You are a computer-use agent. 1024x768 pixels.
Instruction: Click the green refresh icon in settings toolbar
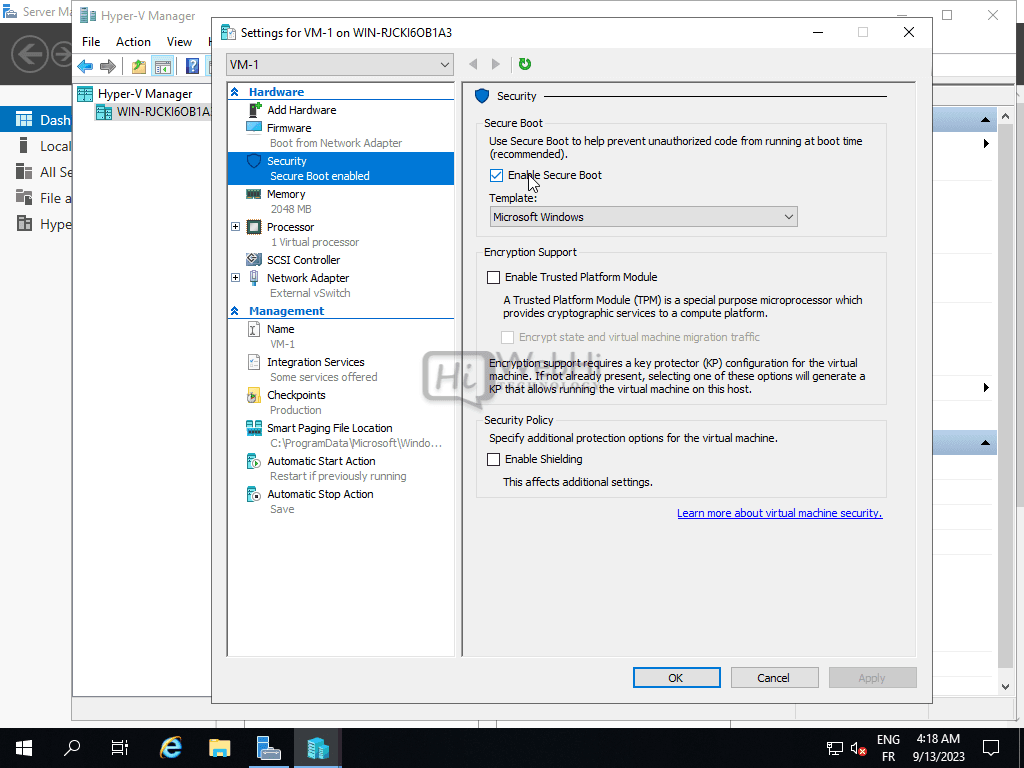(524, 64)
